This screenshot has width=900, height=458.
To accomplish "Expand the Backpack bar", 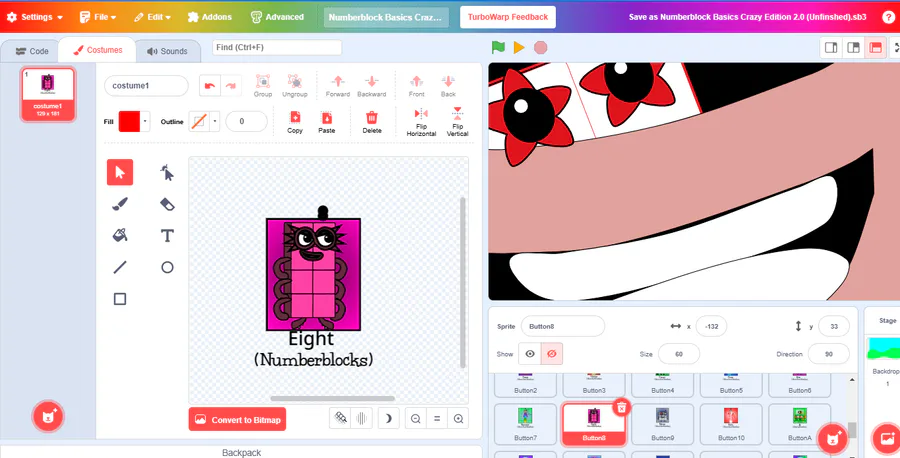I will point(241,452).
